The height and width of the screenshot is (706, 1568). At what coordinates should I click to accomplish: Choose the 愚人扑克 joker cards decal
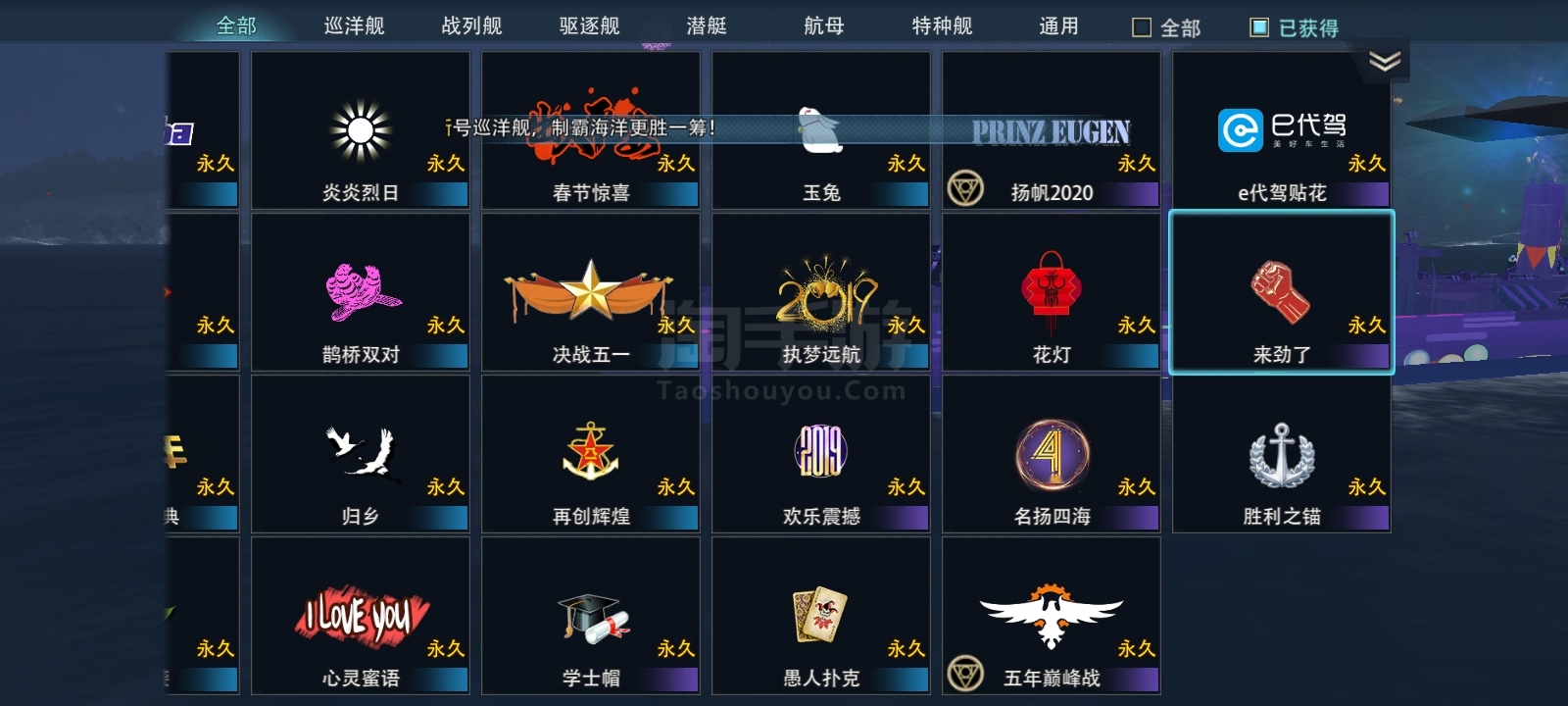click(821, 616)
